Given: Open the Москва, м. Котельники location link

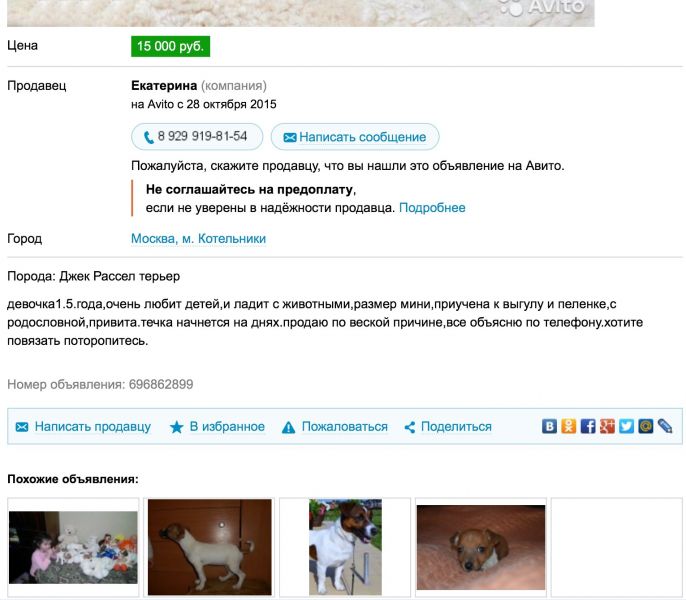Looking at the screenshot, I should [x=198, y=239].
